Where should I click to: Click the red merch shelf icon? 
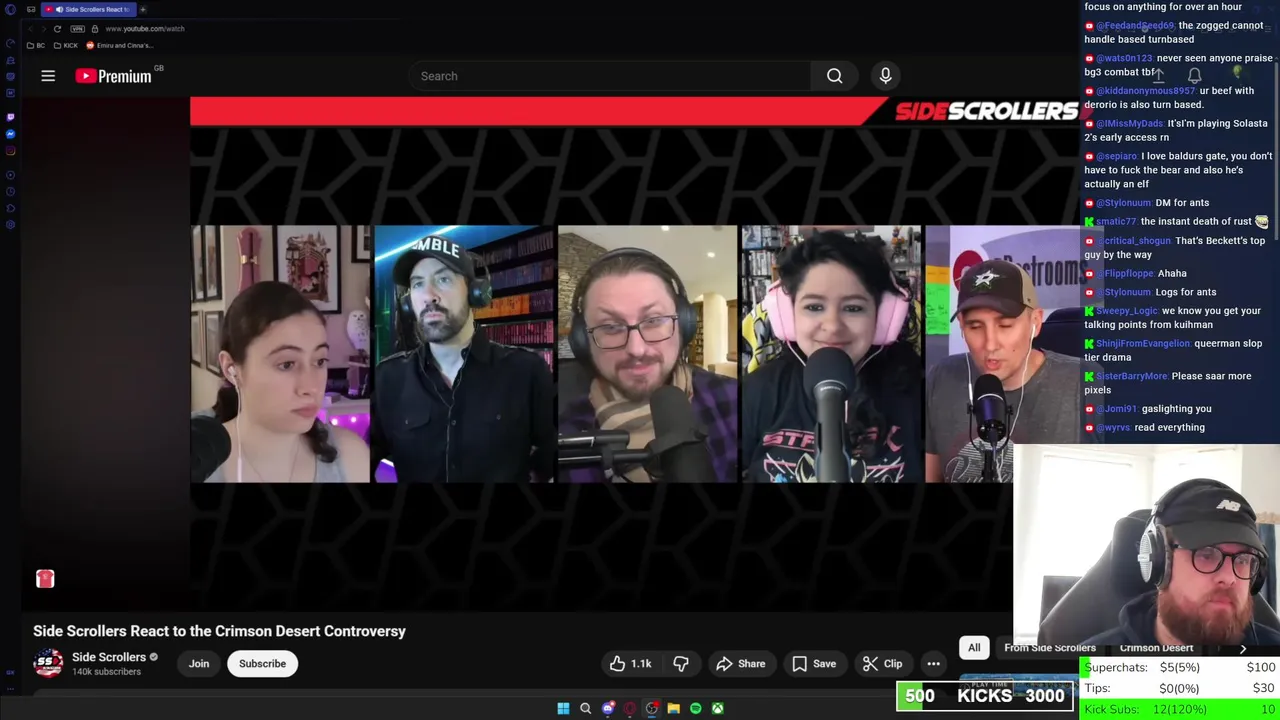[45, 579]
